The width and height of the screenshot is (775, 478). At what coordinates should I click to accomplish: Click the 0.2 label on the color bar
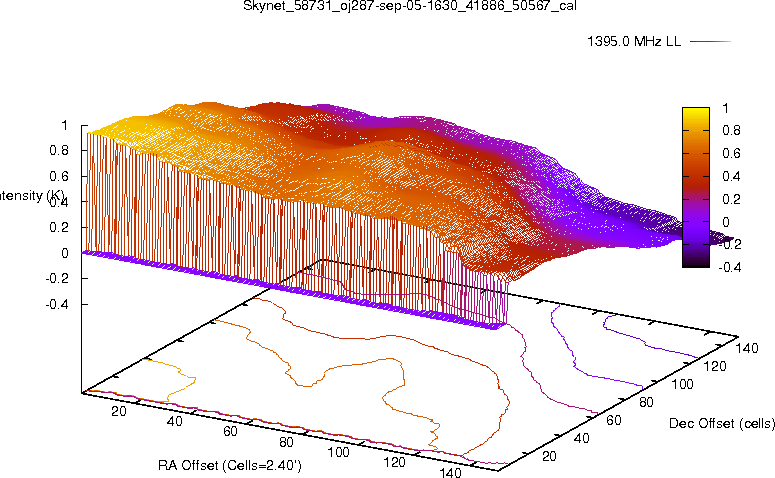point(731,199)
